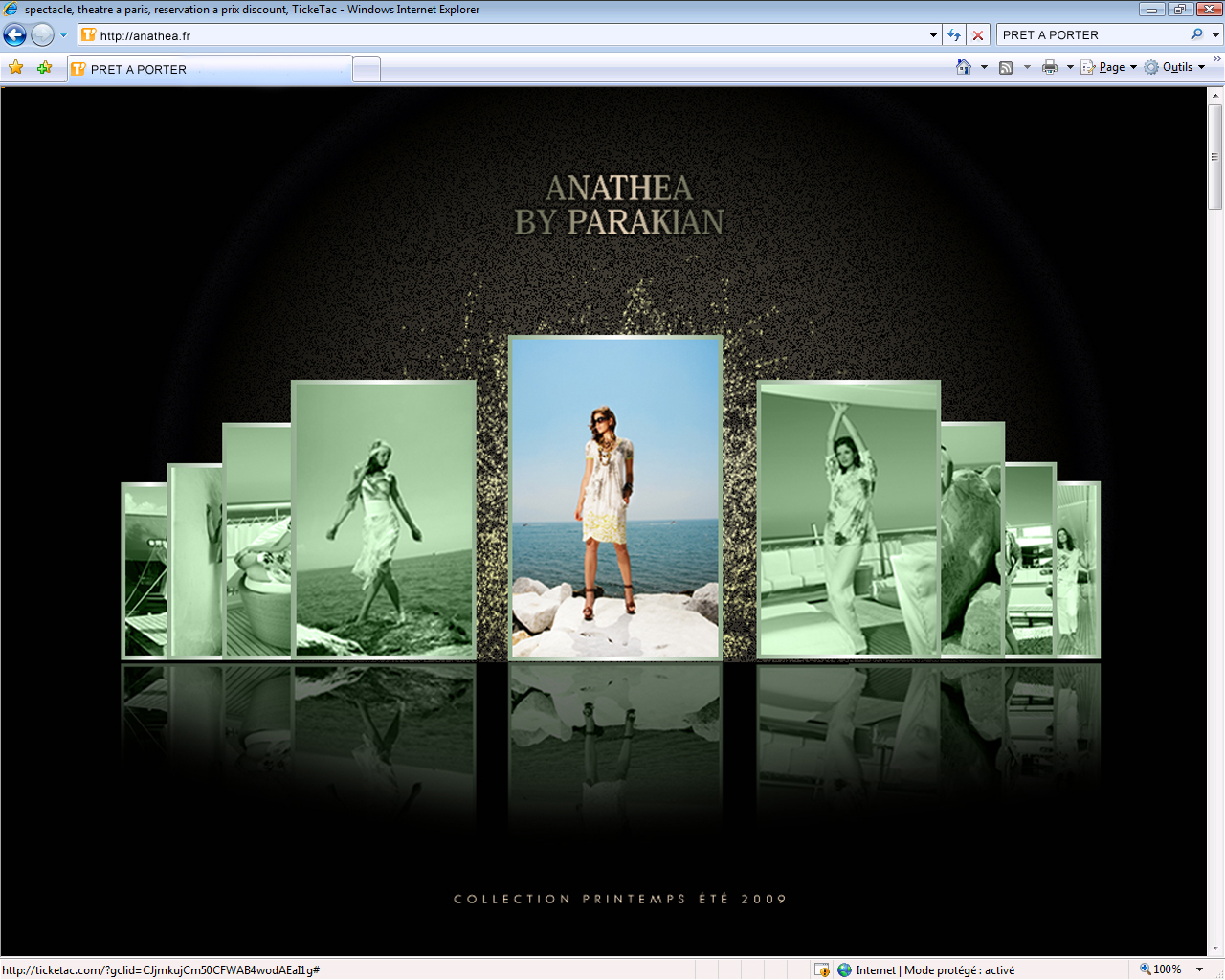The width and height of the screenshot is (1225, 980).
Task: Click the search box containing PRET A PORTER
Action: click(x=1091, y=35)
